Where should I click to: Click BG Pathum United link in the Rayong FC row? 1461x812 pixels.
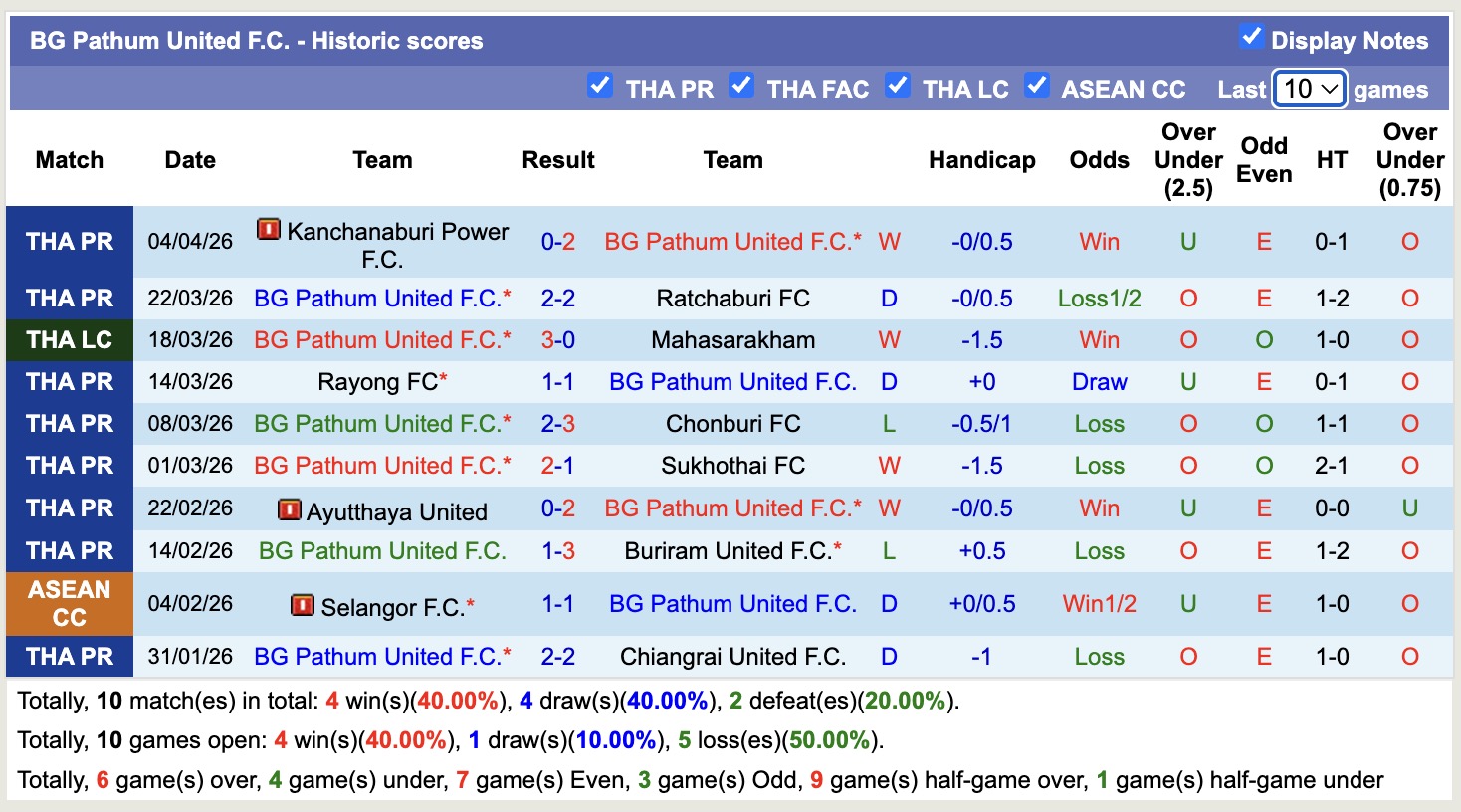click(x=732, y=381)
